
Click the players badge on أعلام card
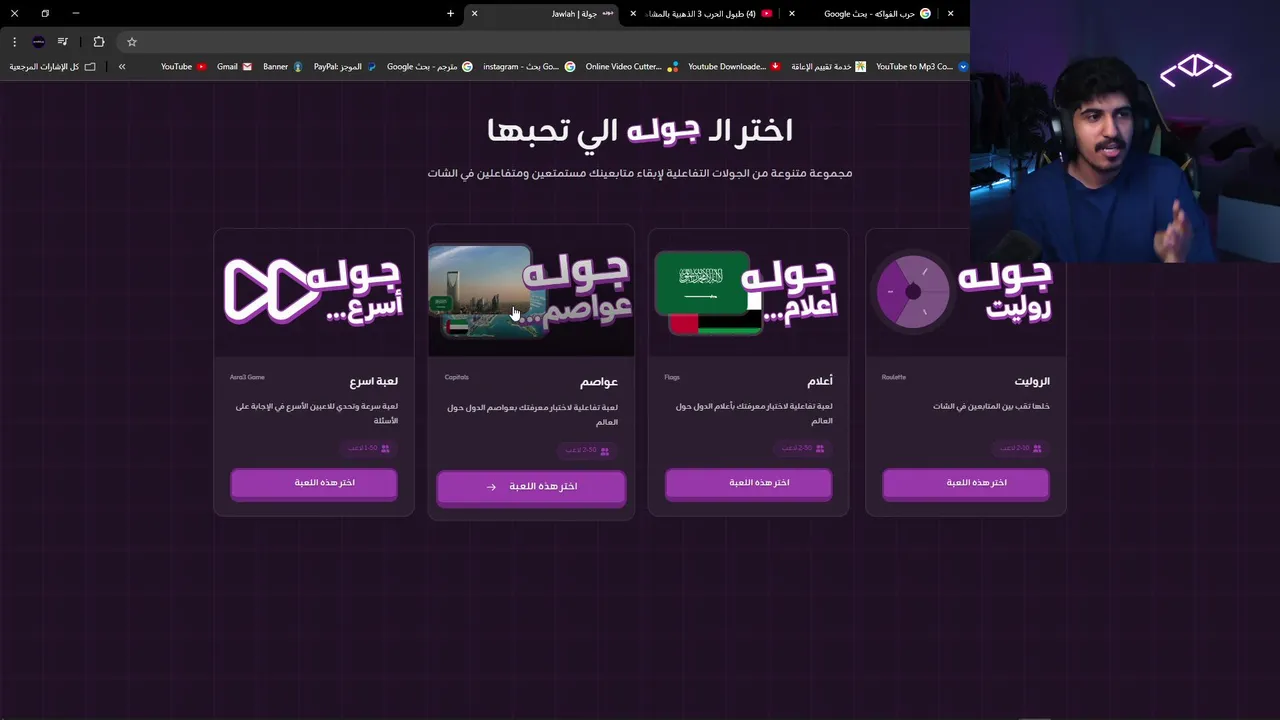pyautogui.click(x=805, y=448)
